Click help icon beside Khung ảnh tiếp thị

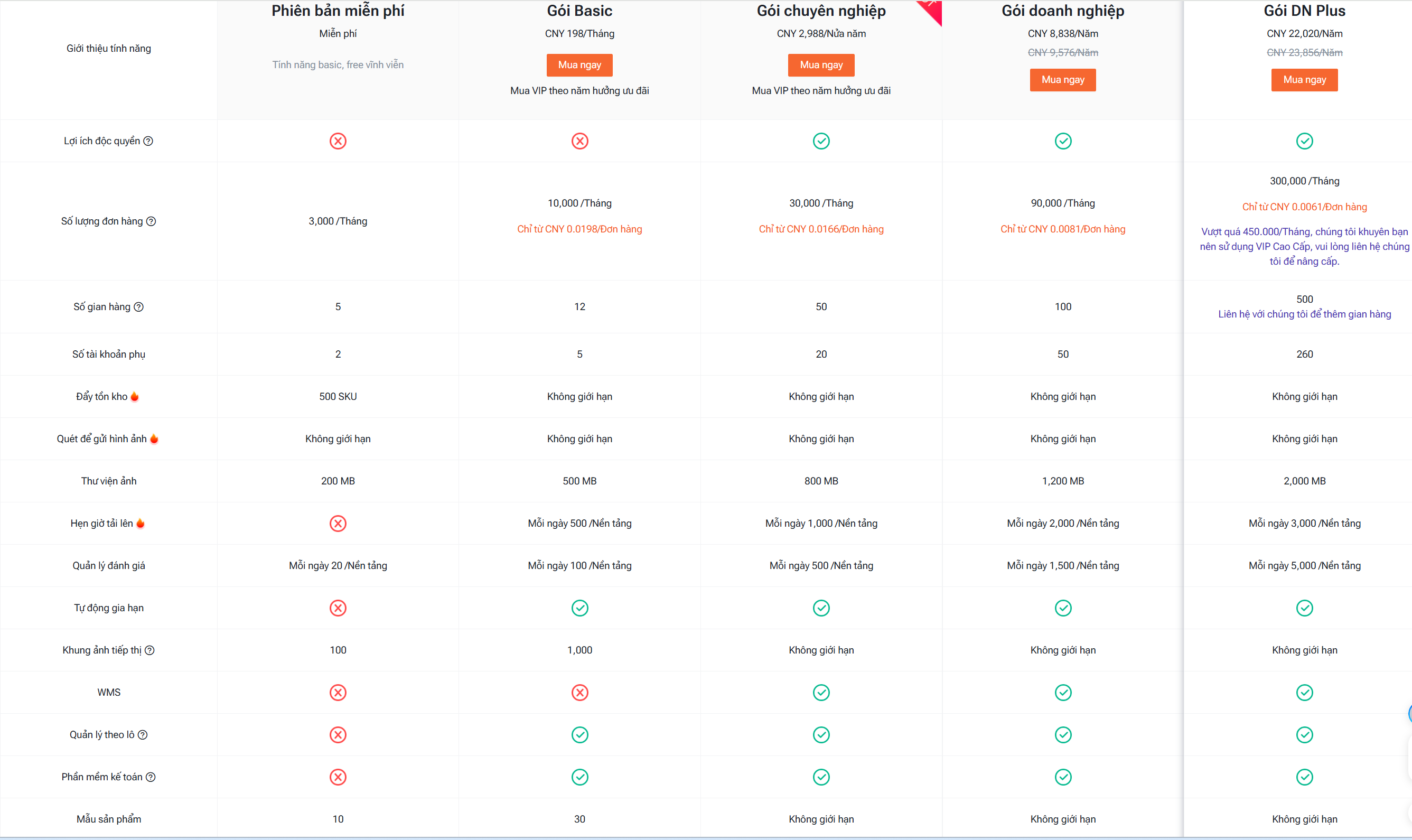pos(149,650)
